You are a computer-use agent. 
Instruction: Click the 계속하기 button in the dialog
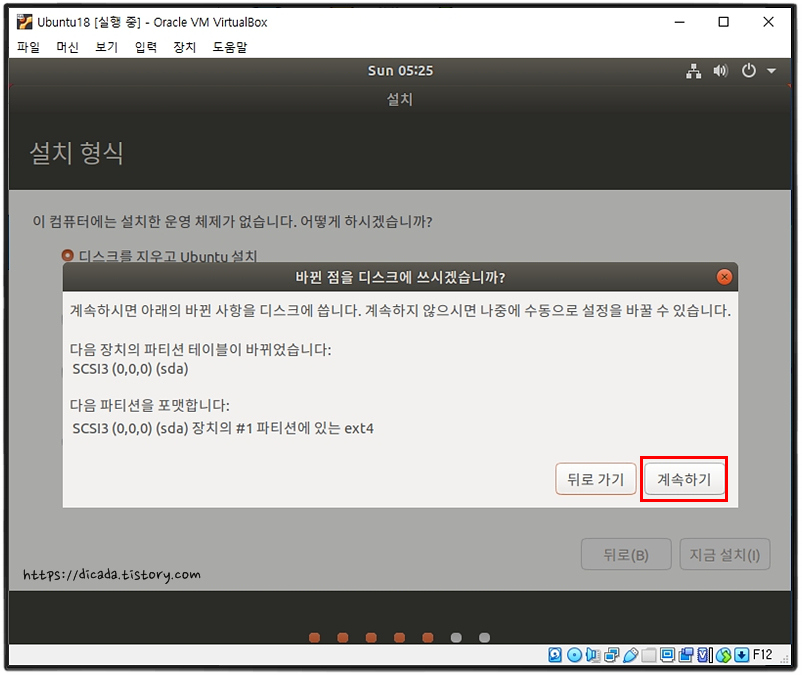tap(684, 479)
